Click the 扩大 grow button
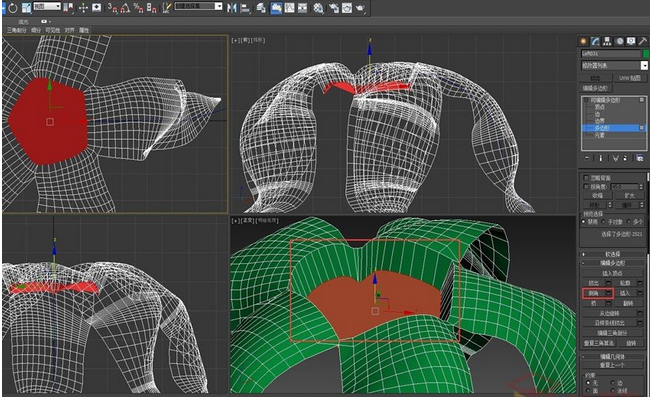Image resolution: width=650 pixels, height=397 pixels. [629, 196]
